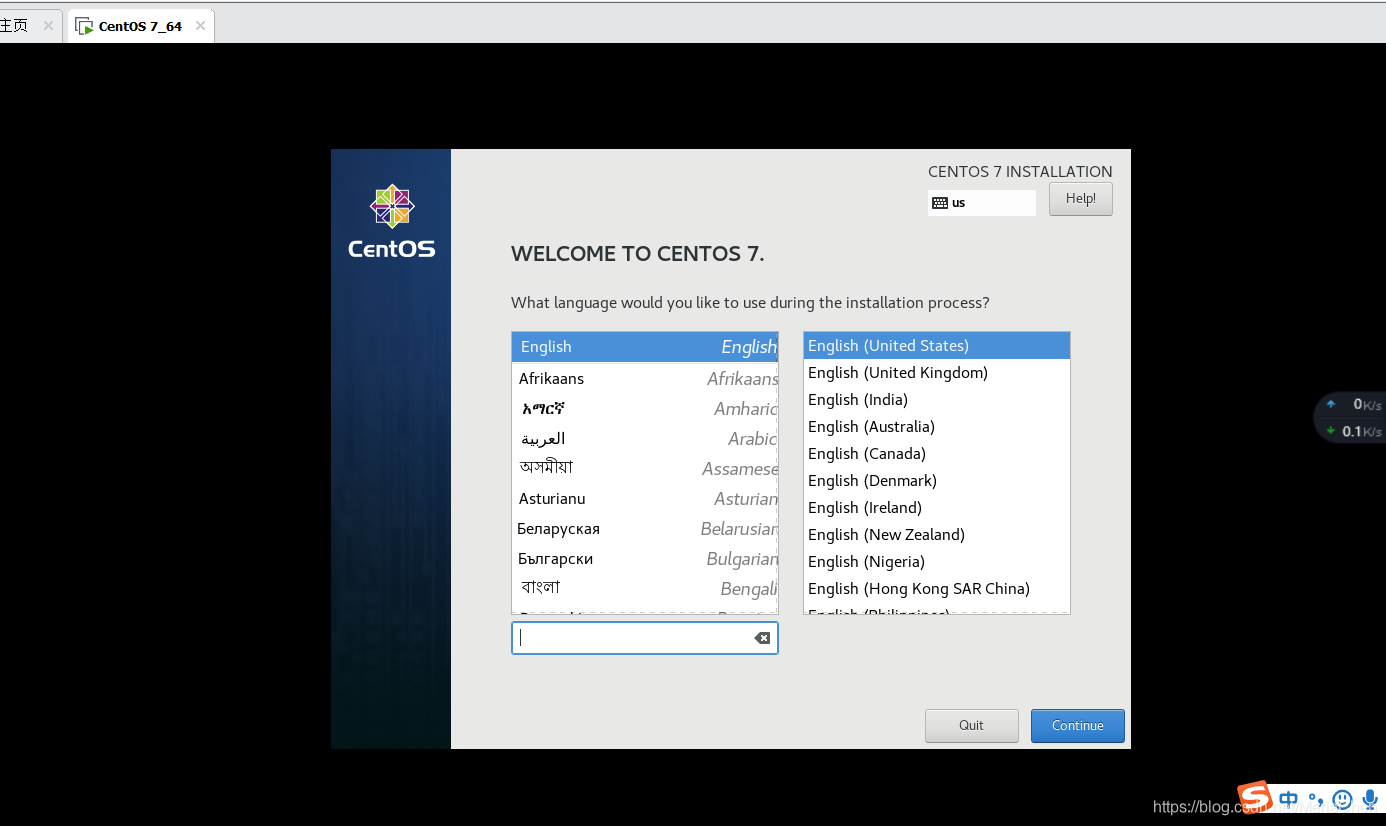Switch to the CentOS 7_64 VM tab
Screen dimensions: 1386x826
(x=140, y=26)
